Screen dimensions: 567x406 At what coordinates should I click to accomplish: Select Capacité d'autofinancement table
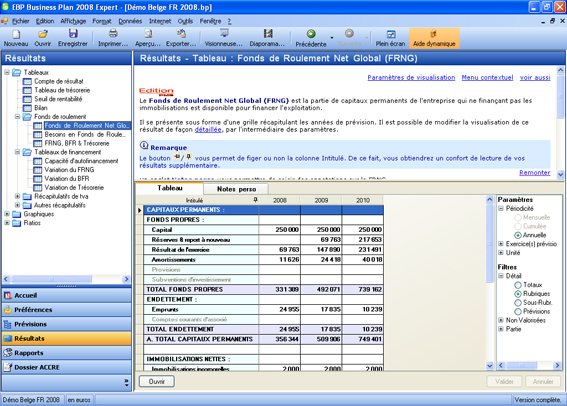[x=81, y=161]
